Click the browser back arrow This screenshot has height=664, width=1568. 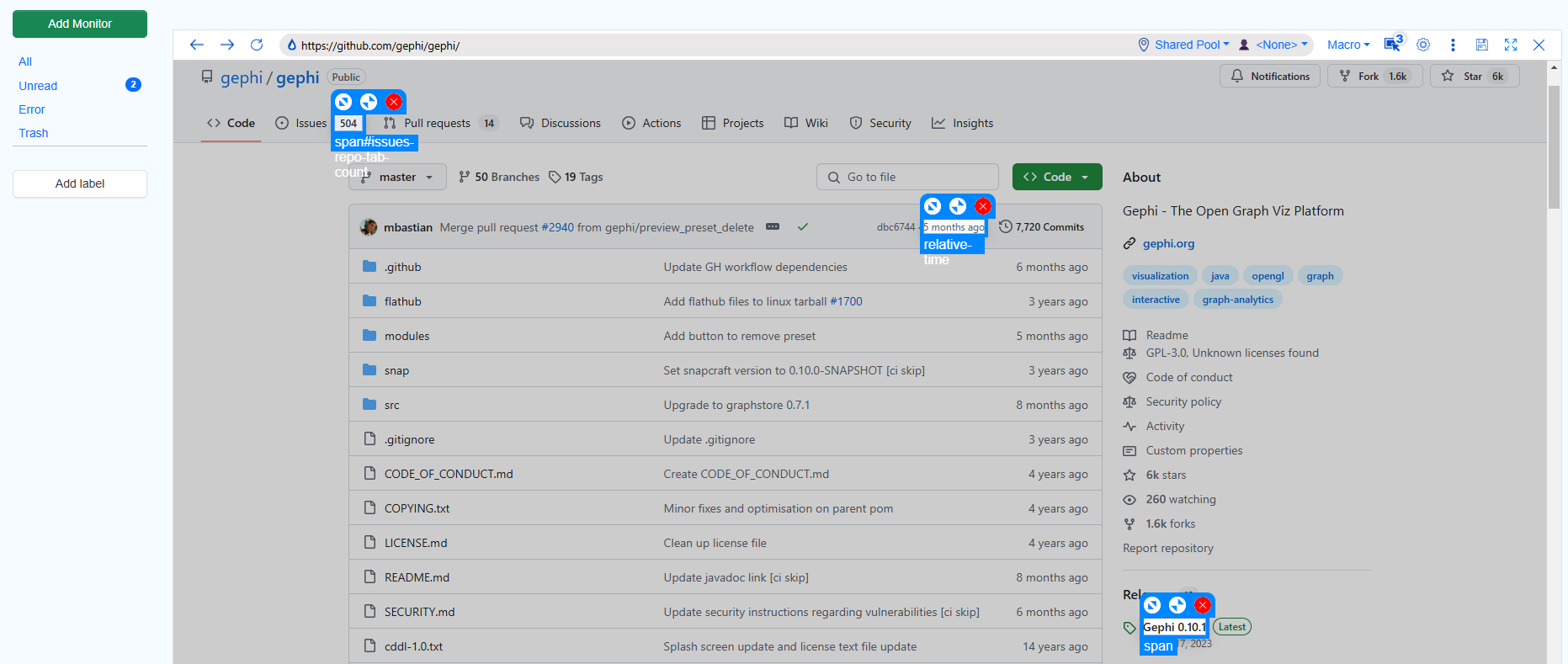(197, 45)
